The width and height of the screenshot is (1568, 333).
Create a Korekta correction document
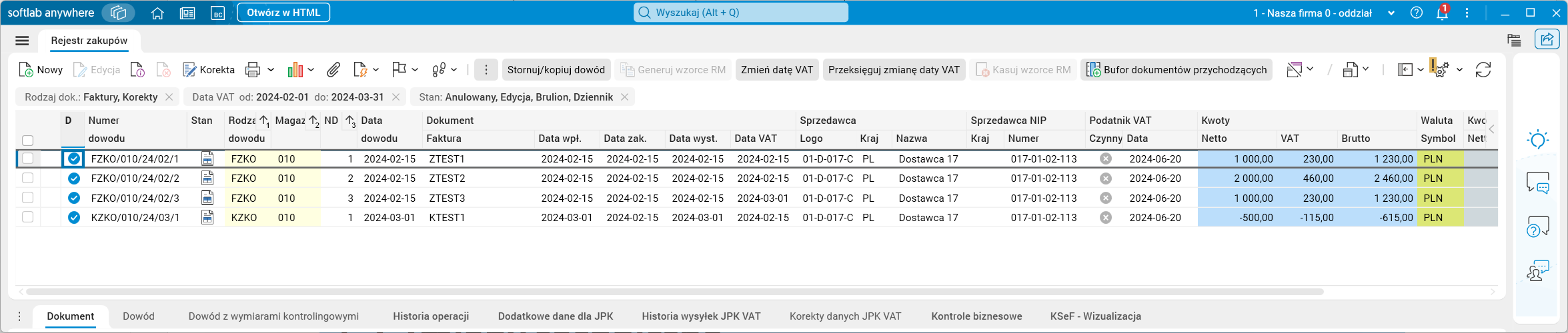click(x=209, y=70)
